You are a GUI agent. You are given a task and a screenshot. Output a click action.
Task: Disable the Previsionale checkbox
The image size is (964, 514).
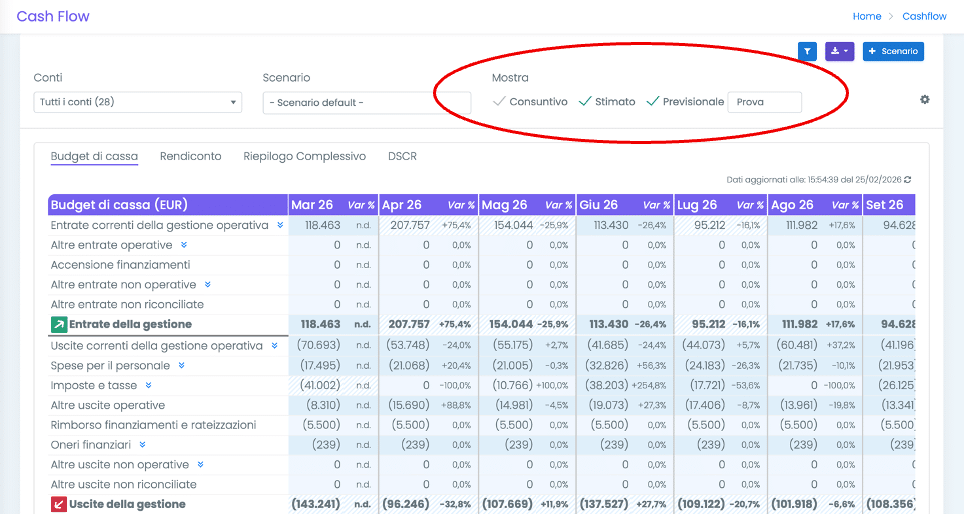(653, 102)
